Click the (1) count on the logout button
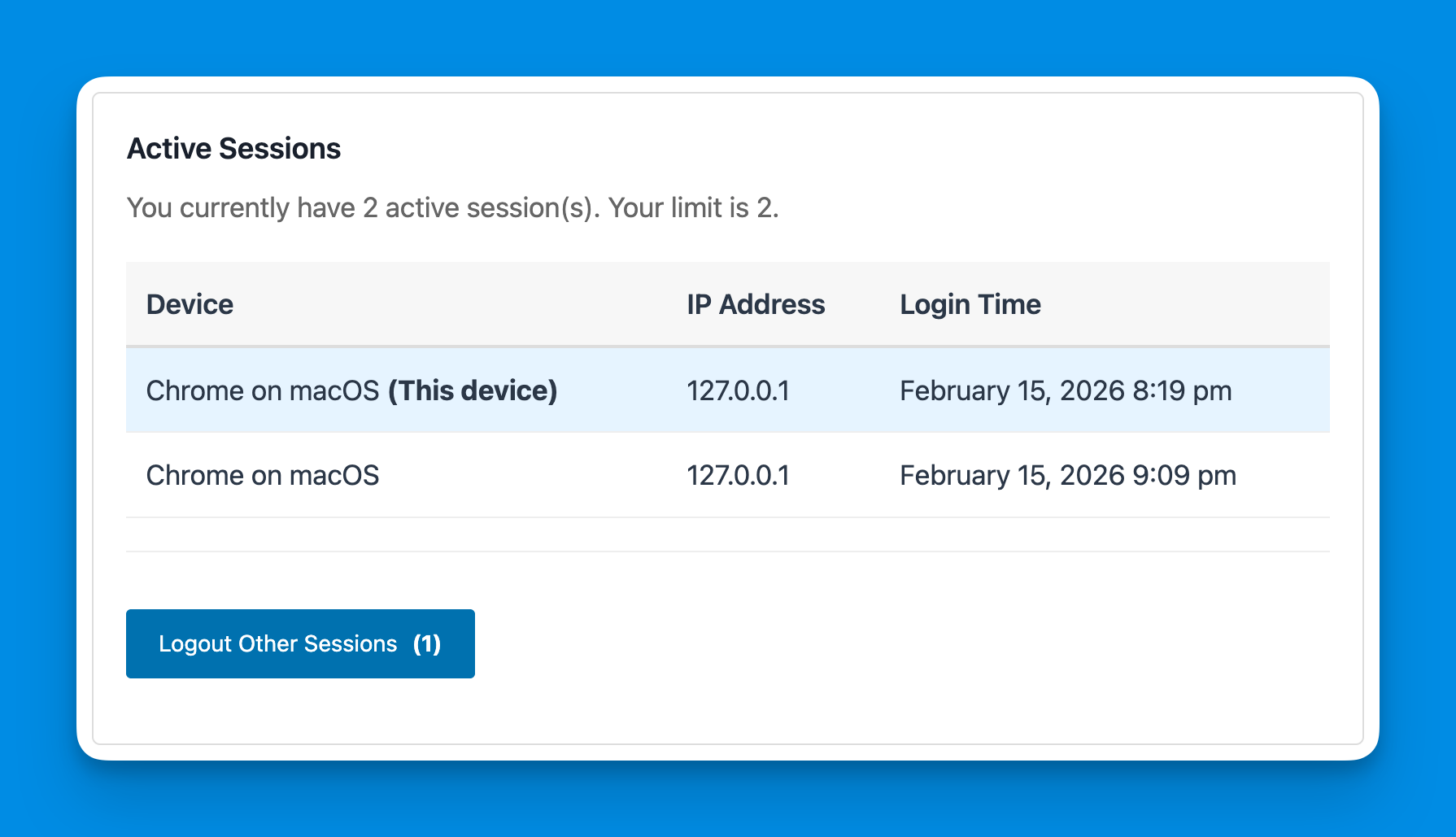This screenshot has width=1456, height=837. [427, 643]
